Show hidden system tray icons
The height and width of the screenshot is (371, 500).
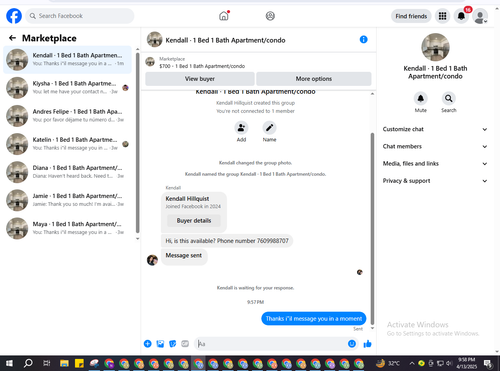click(x=412, y=363)
